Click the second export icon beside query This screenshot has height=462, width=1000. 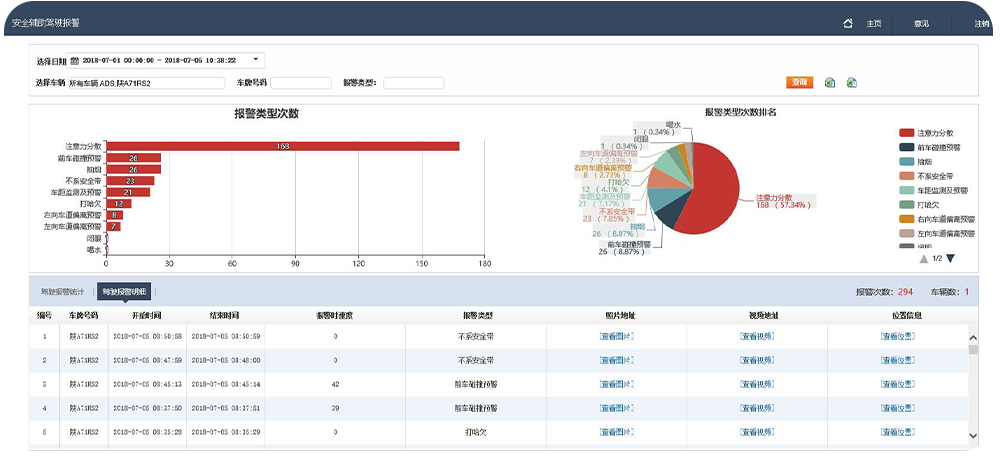pos(851,83)
